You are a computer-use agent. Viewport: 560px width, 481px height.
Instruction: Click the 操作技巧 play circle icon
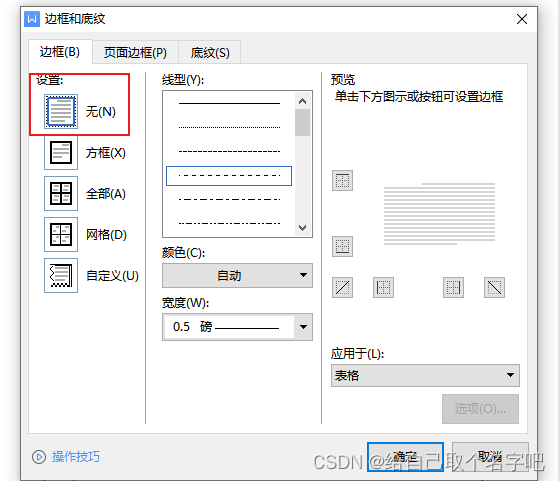39,457
